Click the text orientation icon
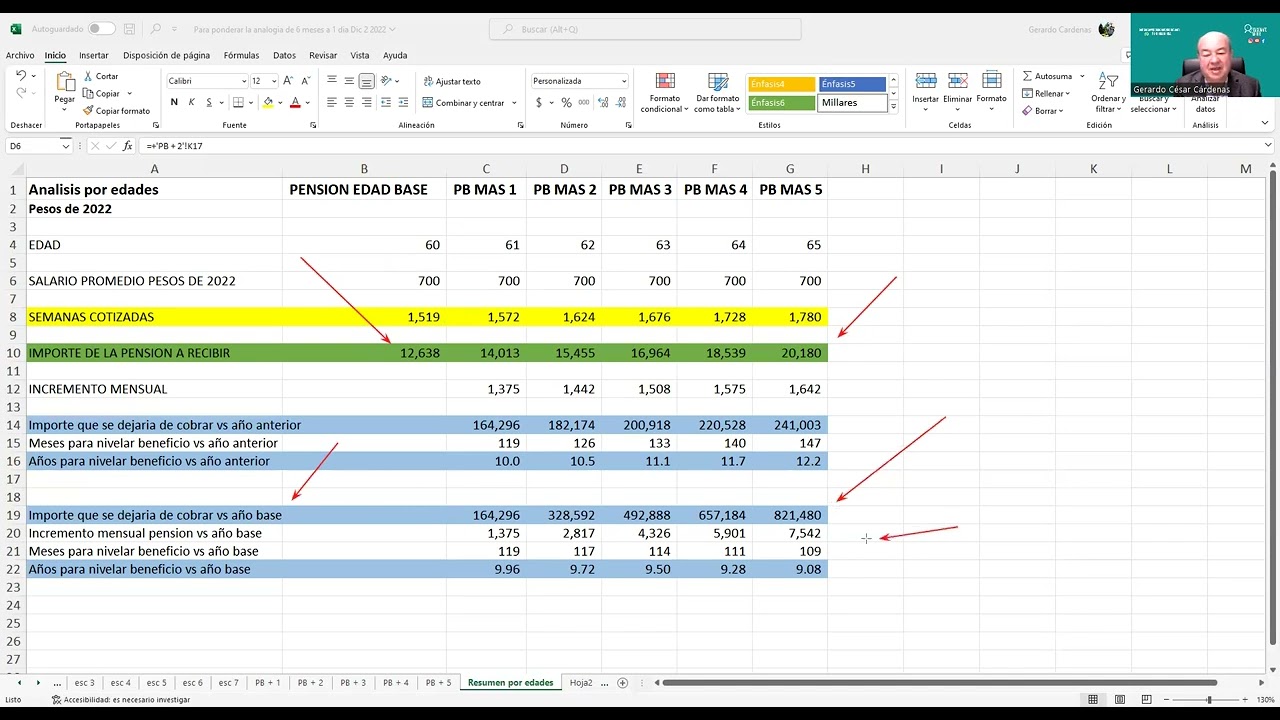Image resolution: width=1280 pixels, height=720 pixels. [386, 81]
